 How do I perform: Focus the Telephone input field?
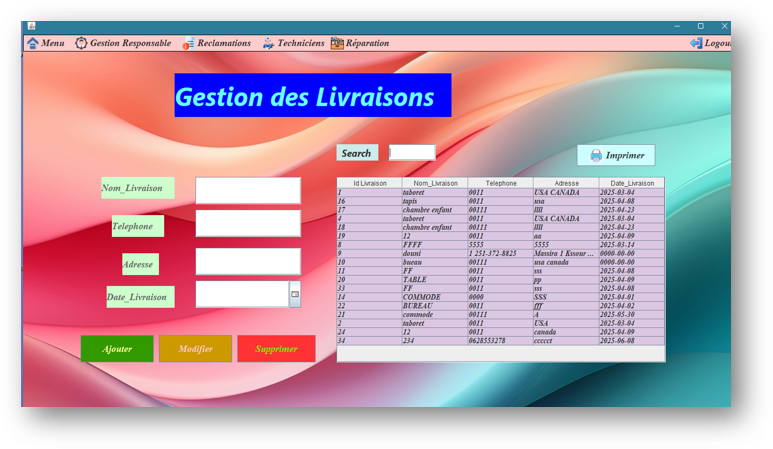point(248,223)
